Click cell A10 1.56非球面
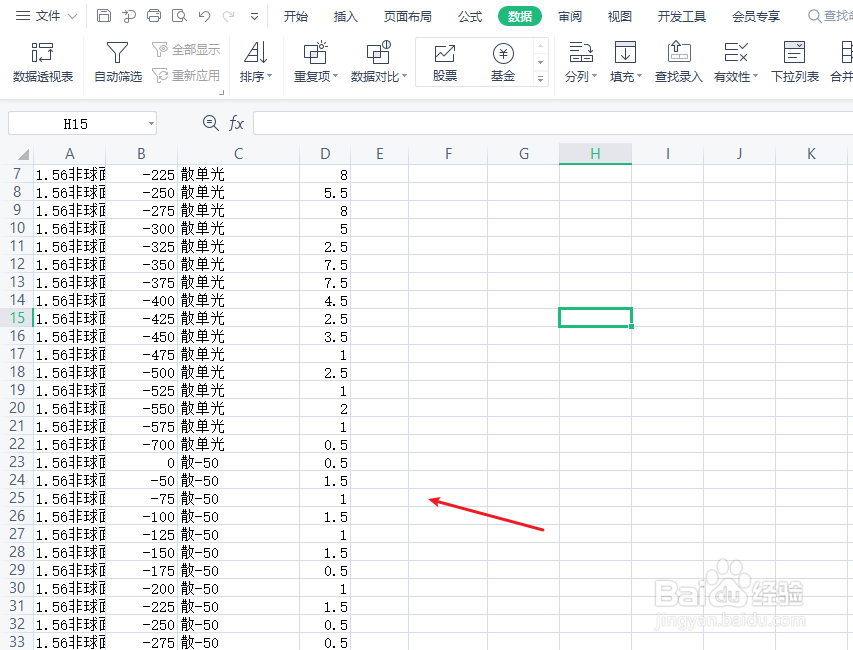Screen dimensions: 853x650 (70, 228)
